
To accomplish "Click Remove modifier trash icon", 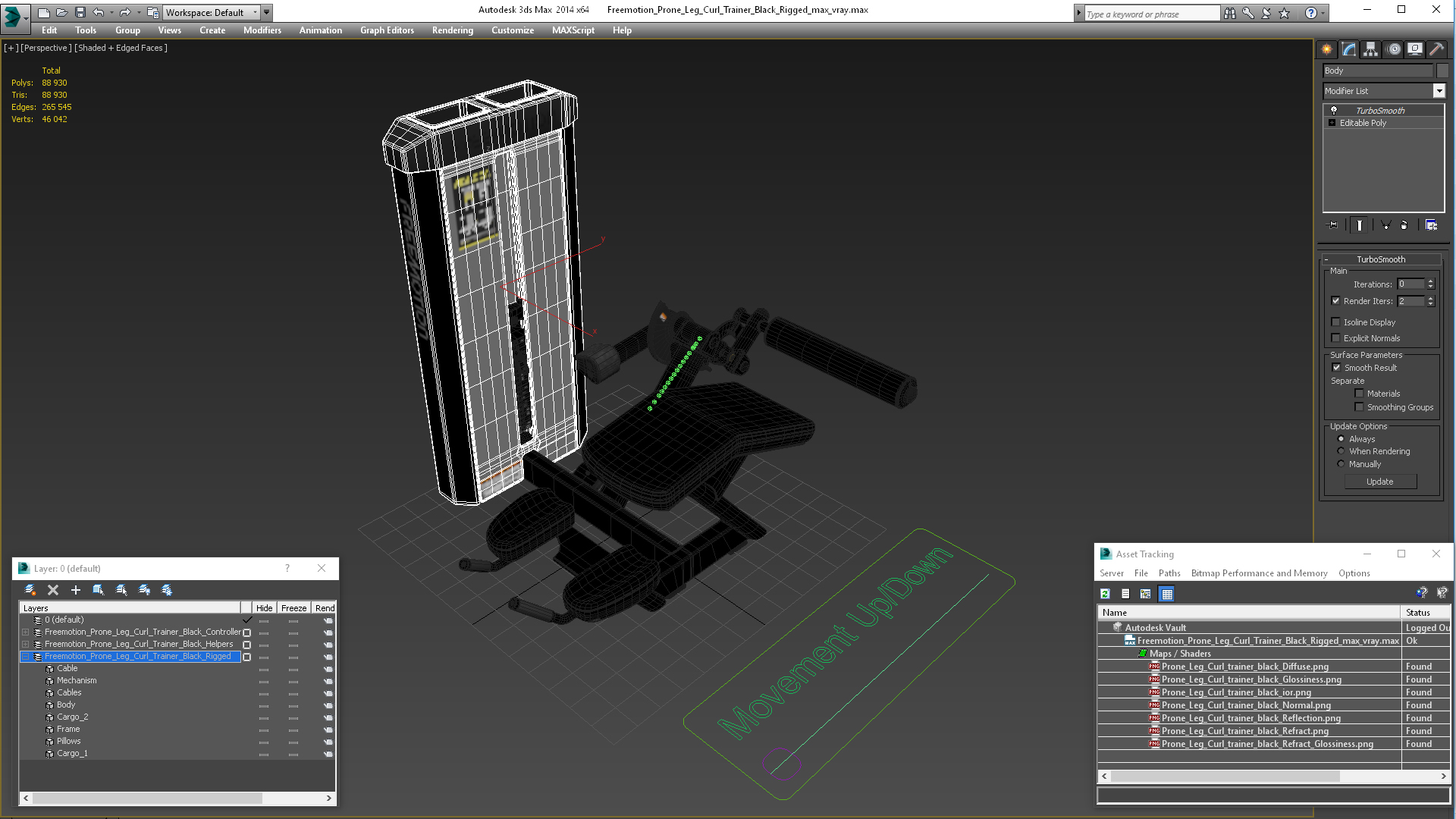I will 1404,225.
